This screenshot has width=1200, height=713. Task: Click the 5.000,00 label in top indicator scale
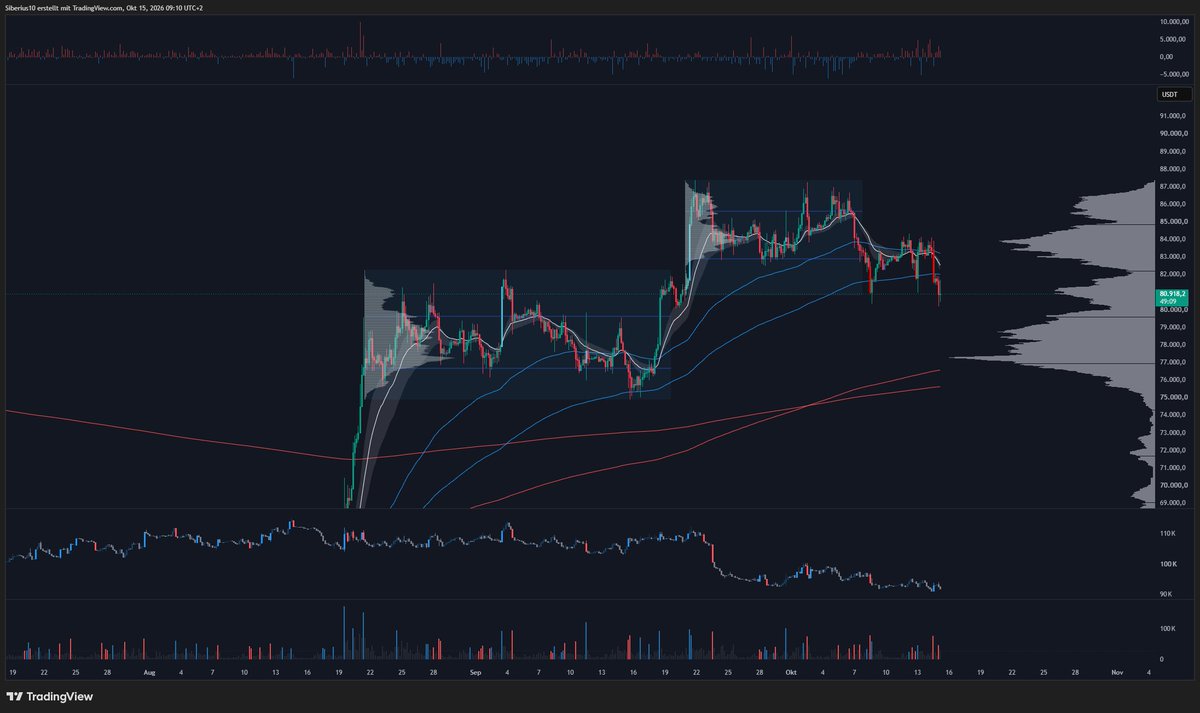(1175, 39)
